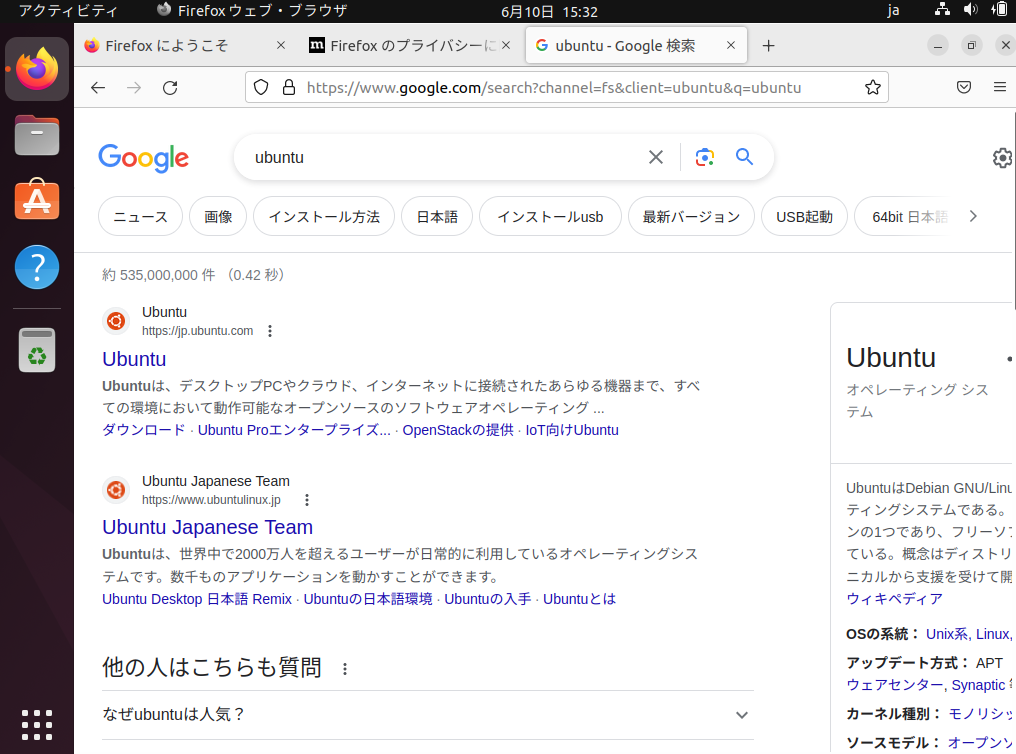Open the Trash from the dock
The image size is (1016, 754).
pos(37,350)
